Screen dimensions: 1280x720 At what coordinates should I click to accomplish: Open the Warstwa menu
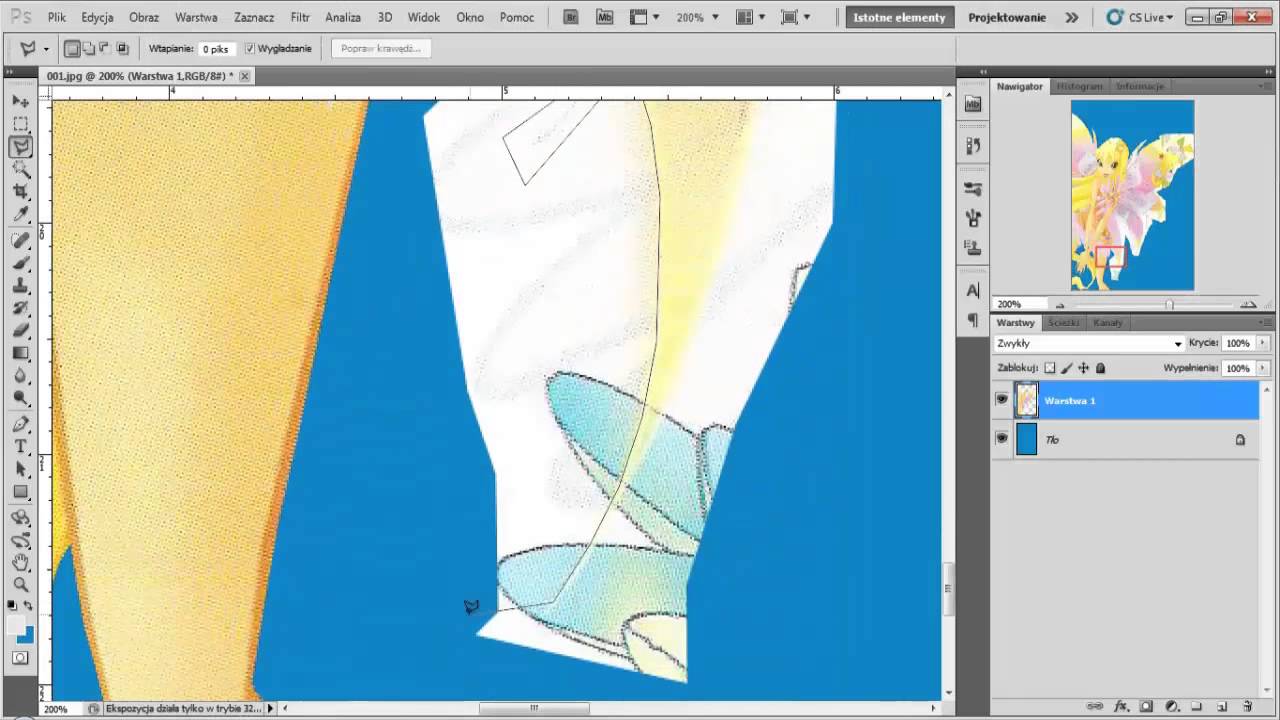(196, 17)
